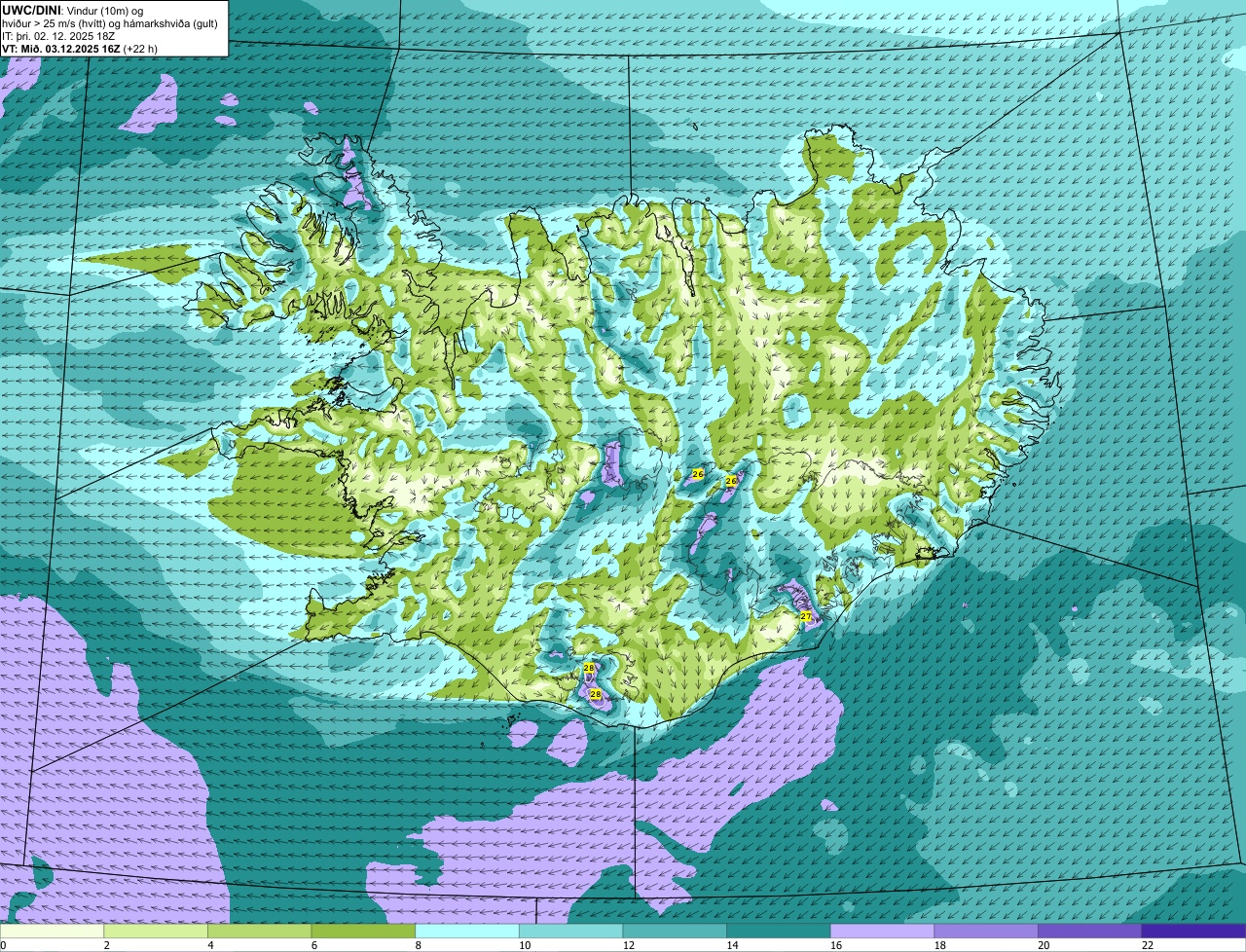Click the scale tick label '14'
Screen dimensions: 1246x952
pos(732,945)
